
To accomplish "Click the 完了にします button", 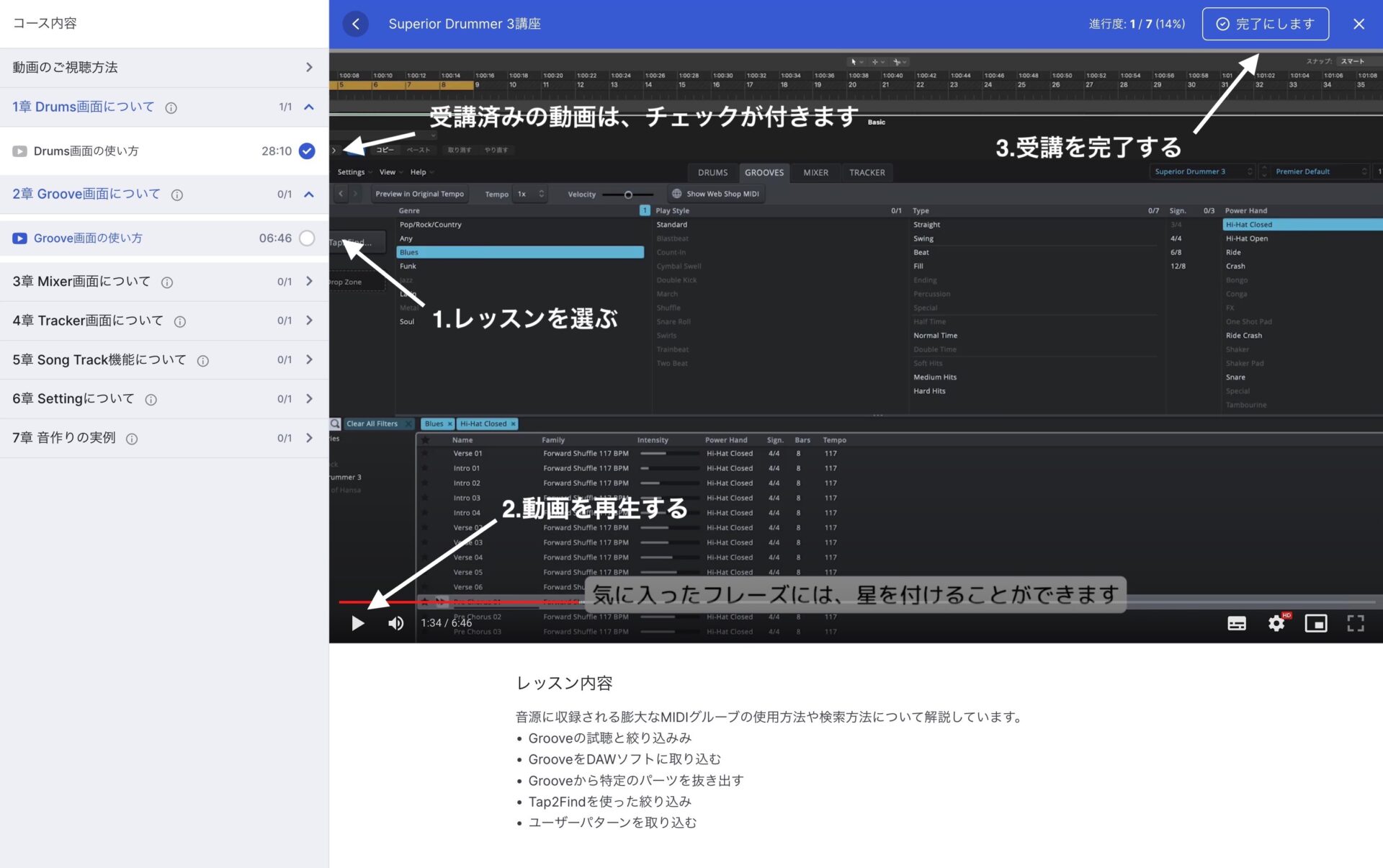I will pos(1265,24).
